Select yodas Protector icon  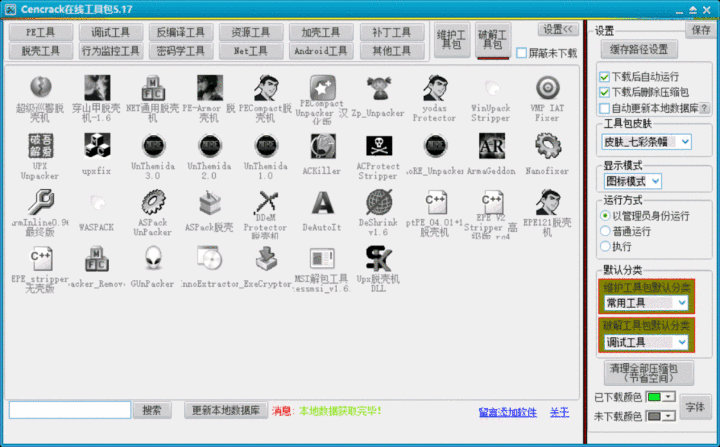tap(435, 87)
